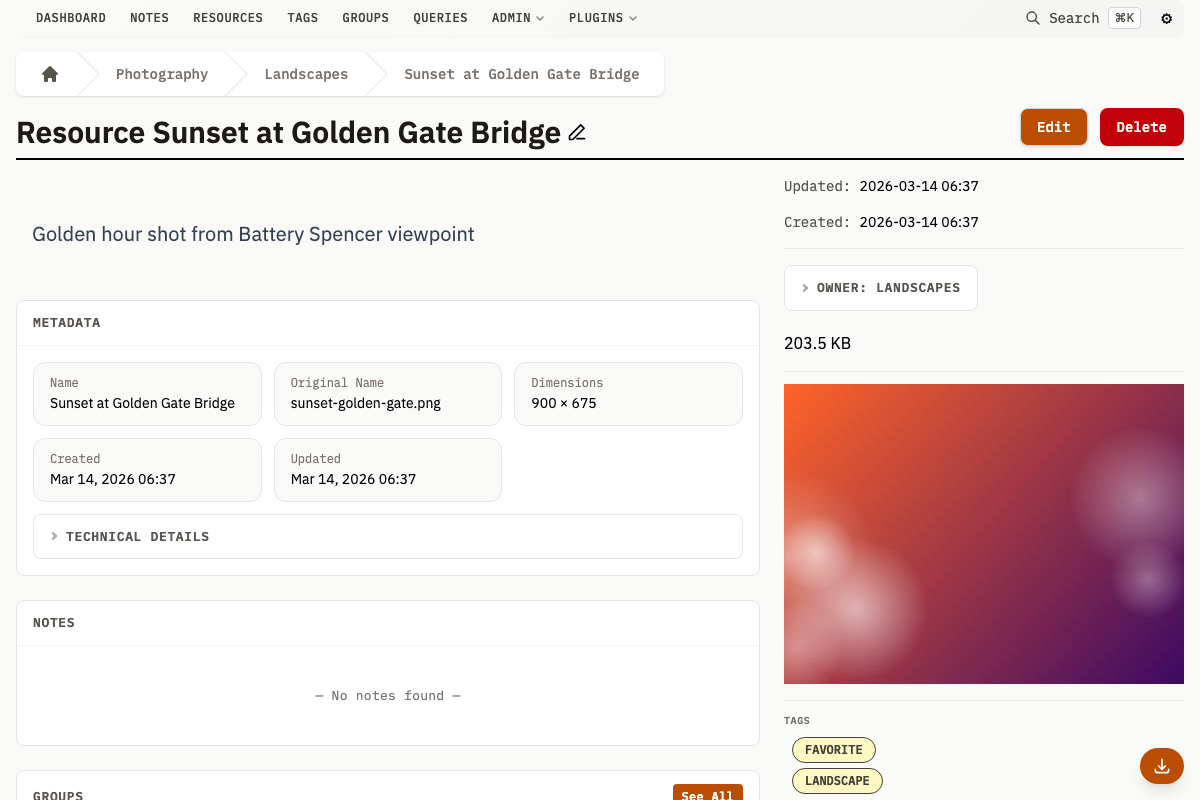Open the Photography breadcrumb link

pos(162,73)
